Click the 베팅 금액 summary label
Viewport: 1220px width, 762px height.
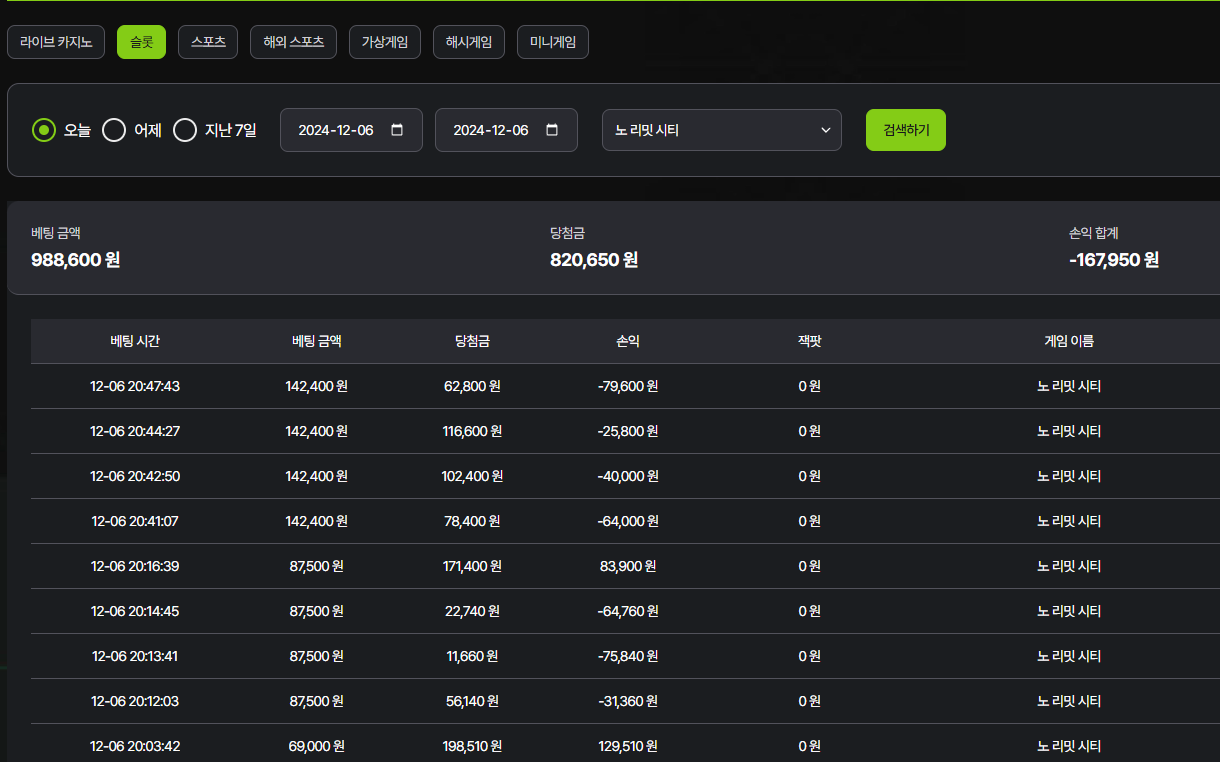pos(56,233)
